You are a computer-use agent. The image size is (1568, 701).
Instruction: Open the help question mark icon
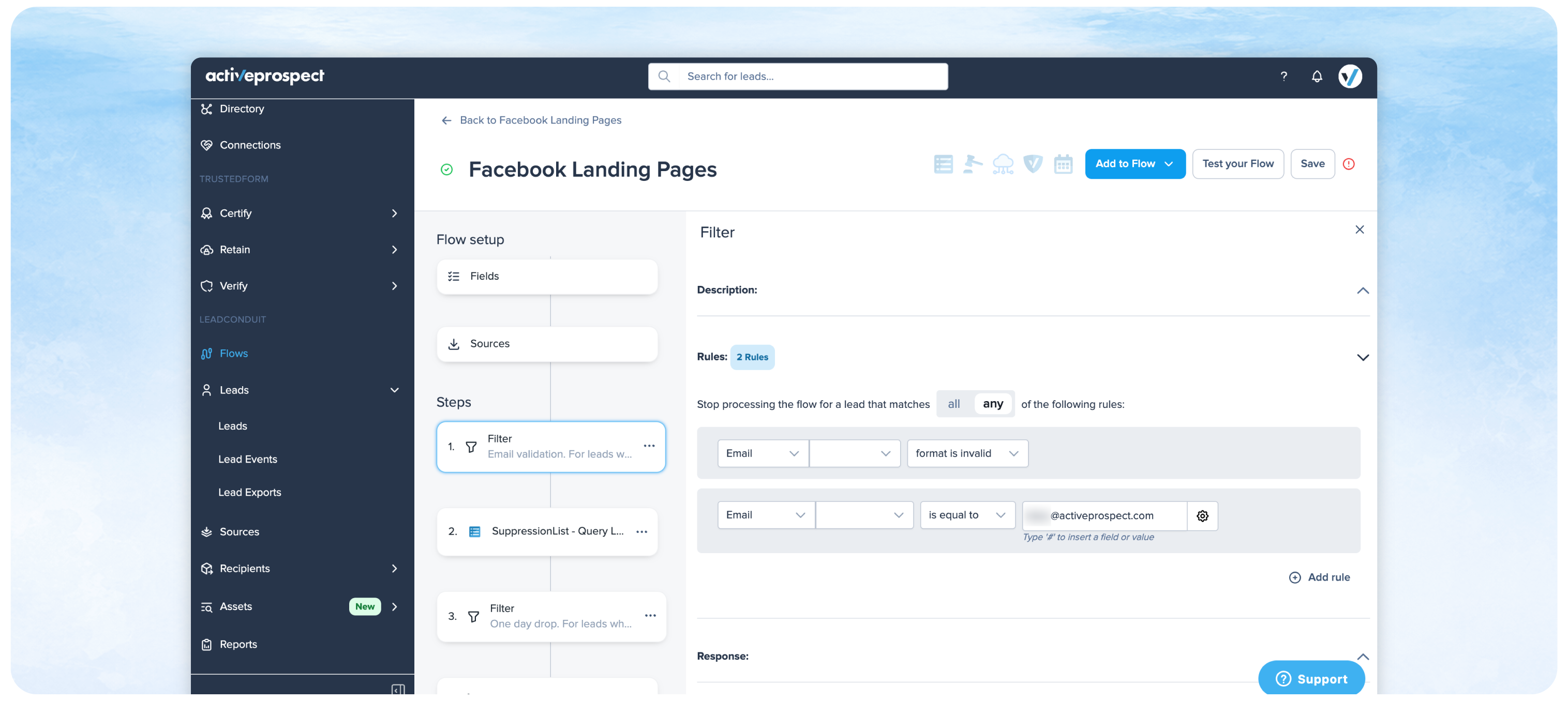[1283, 76]
